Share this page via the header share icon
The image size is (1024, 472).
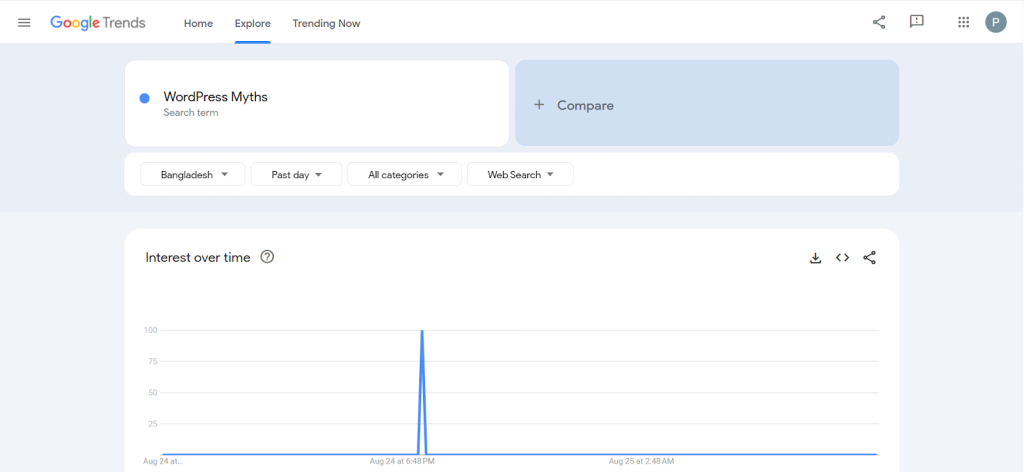[879, 22]
